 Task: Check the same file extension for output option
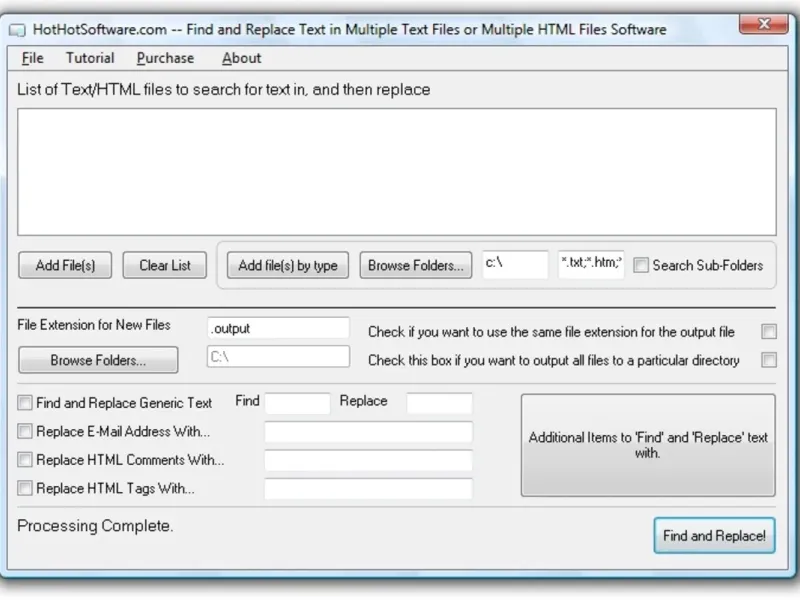[x=769, y=332]
